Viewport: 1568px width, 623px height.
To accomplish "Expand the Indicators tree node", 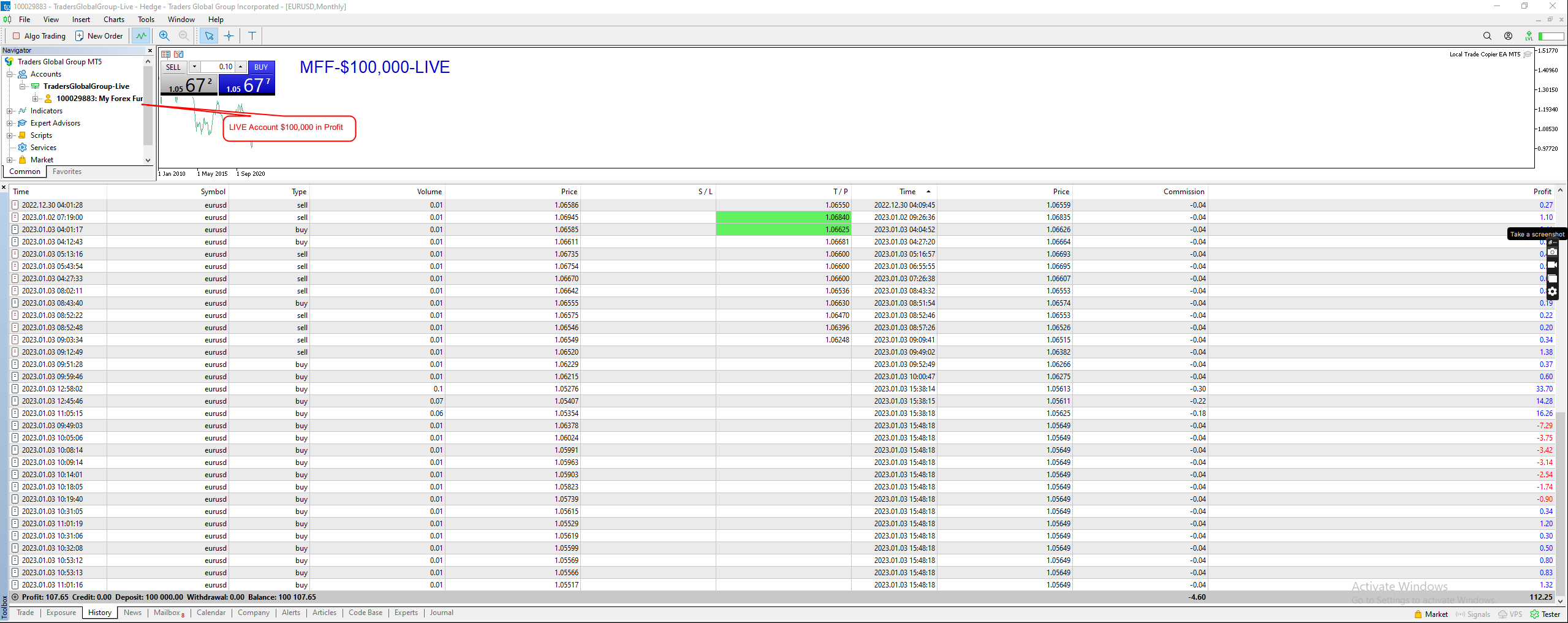I will click(x=9, y=111).
